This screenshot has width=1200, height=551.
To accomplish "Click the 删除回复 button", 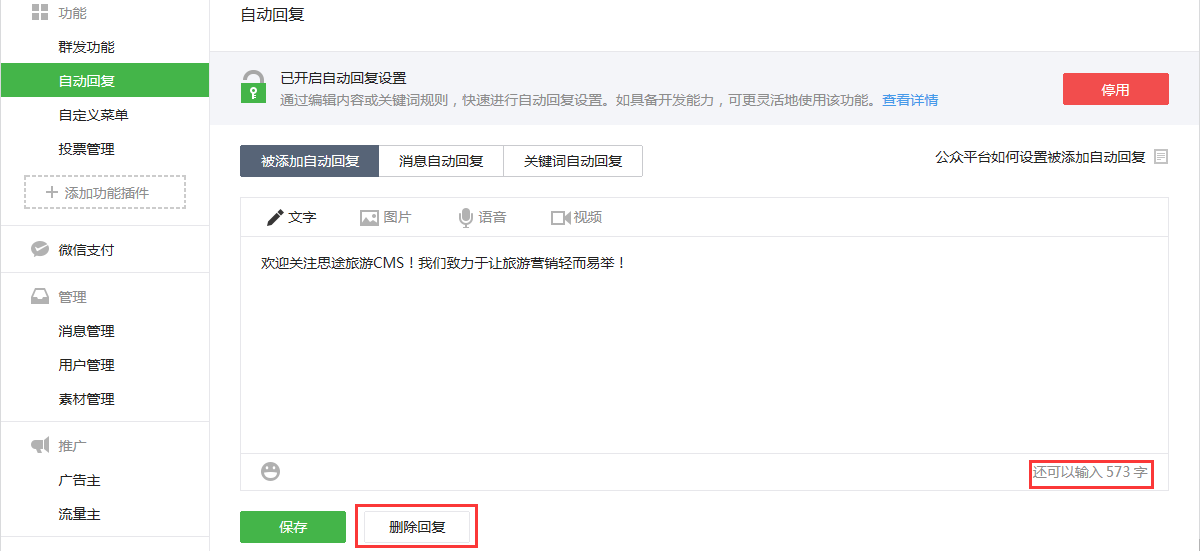I will coord(417,527).
